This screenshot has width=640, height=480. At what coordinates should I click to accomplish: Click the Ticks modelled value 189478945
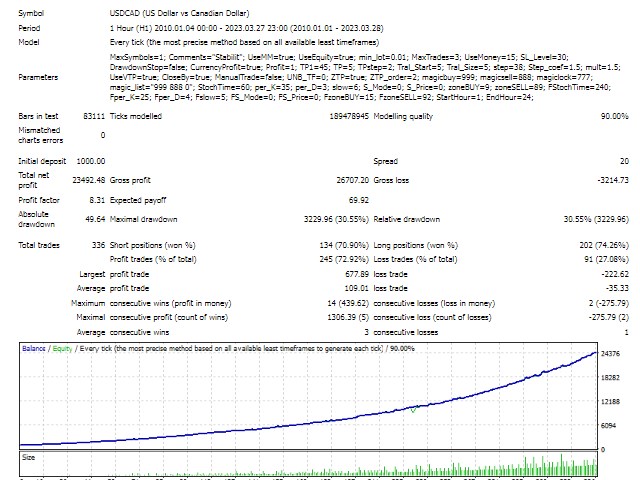[349, 116]
